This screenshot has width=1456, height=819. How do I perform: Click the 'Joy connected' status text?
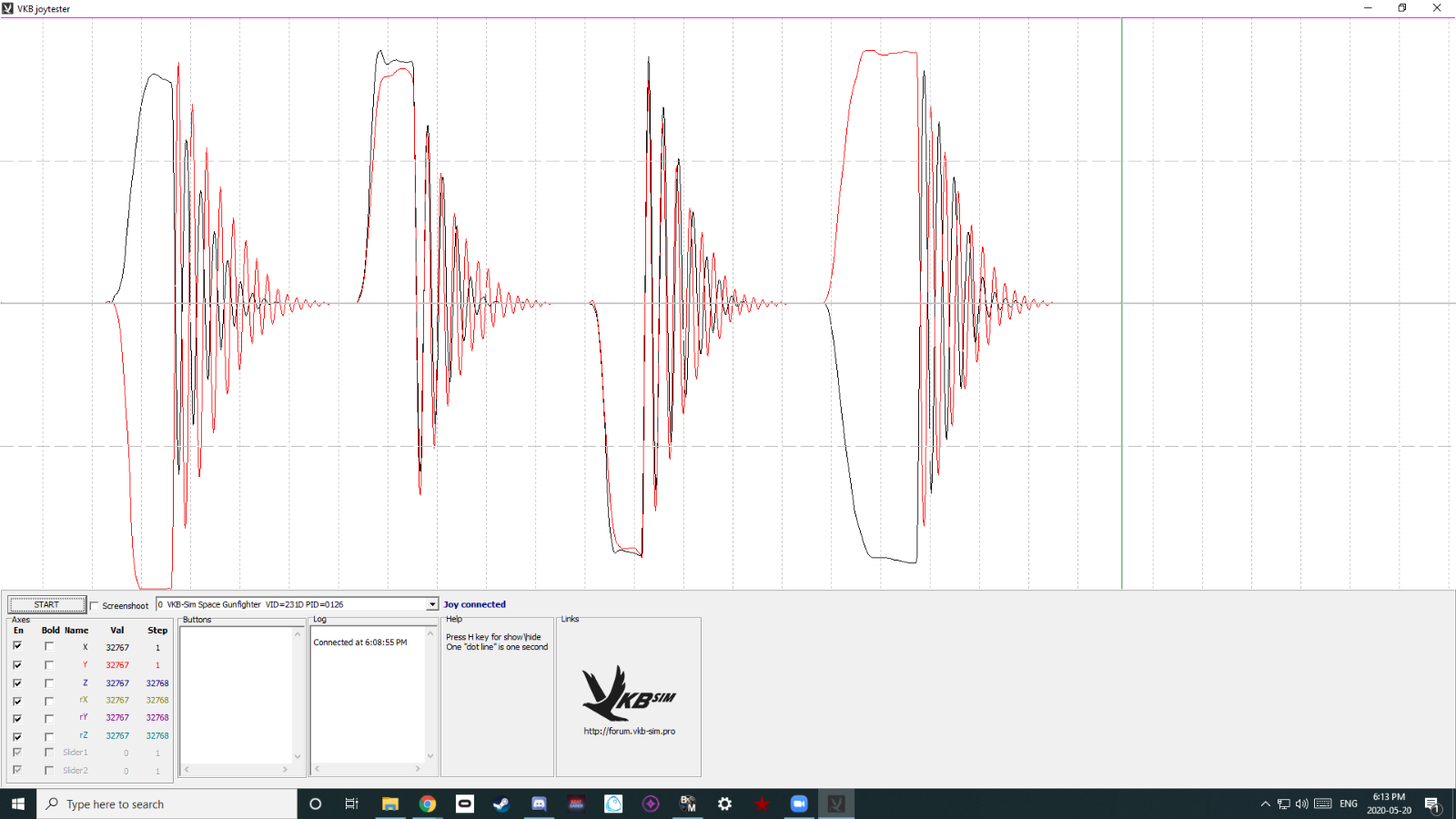point(475,604)
